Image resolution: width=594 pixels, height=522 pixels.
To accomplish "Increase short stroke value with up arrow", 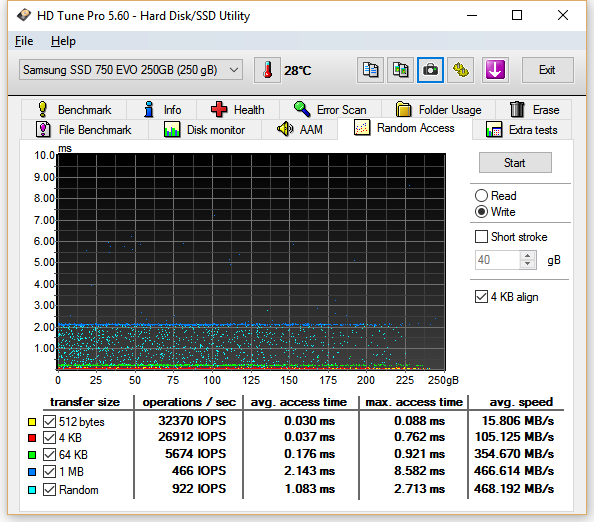I will click(x=527, y=256).
